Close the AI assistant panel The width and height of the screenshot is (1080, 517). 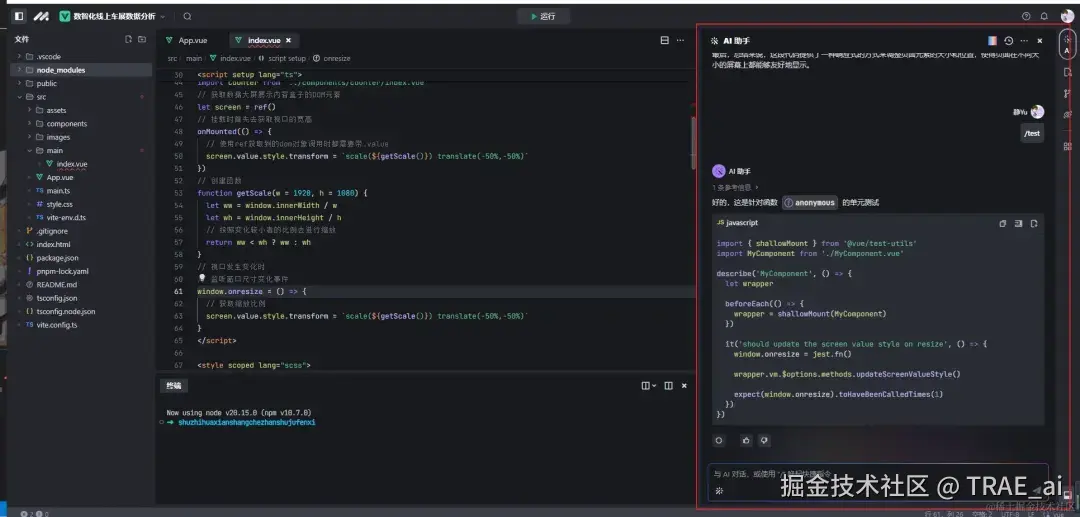click(1040, 41)
